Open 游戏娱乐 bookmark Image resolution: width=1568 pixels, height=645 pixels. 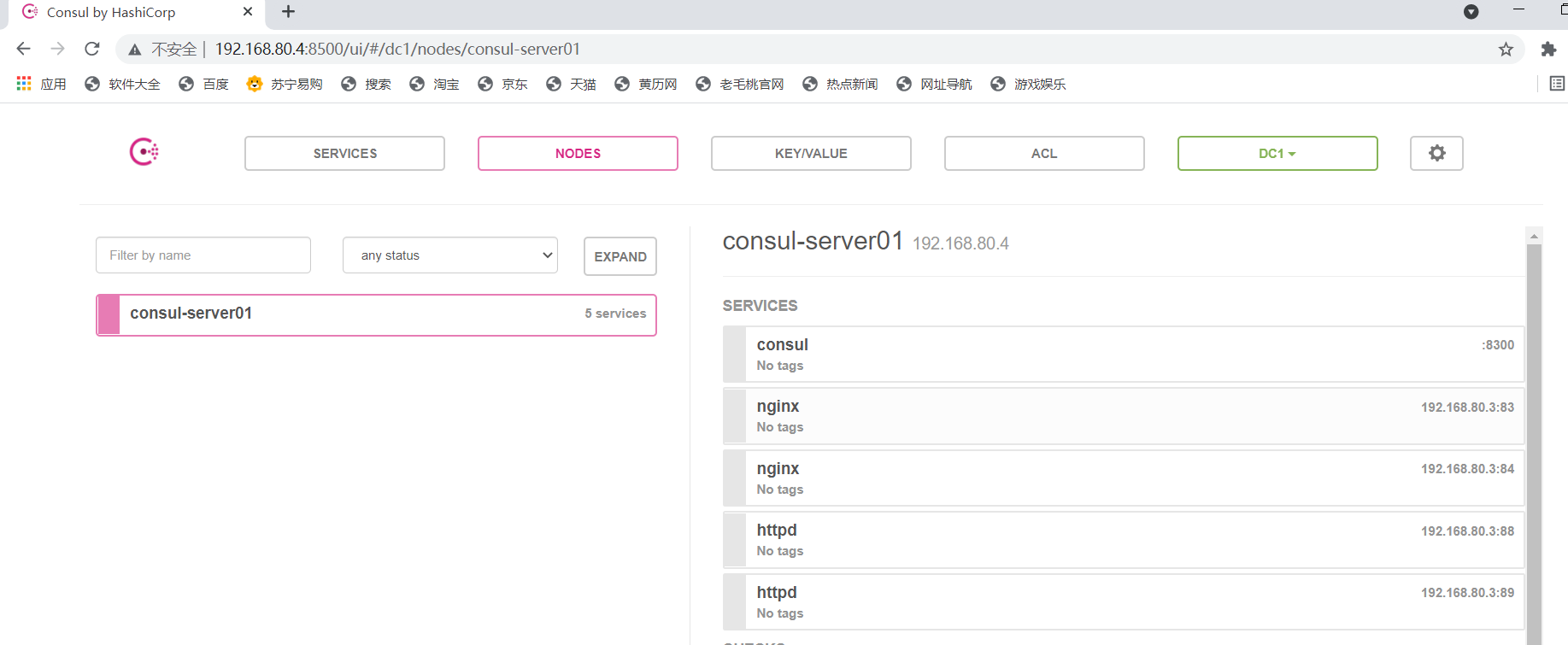point(1028,84)
